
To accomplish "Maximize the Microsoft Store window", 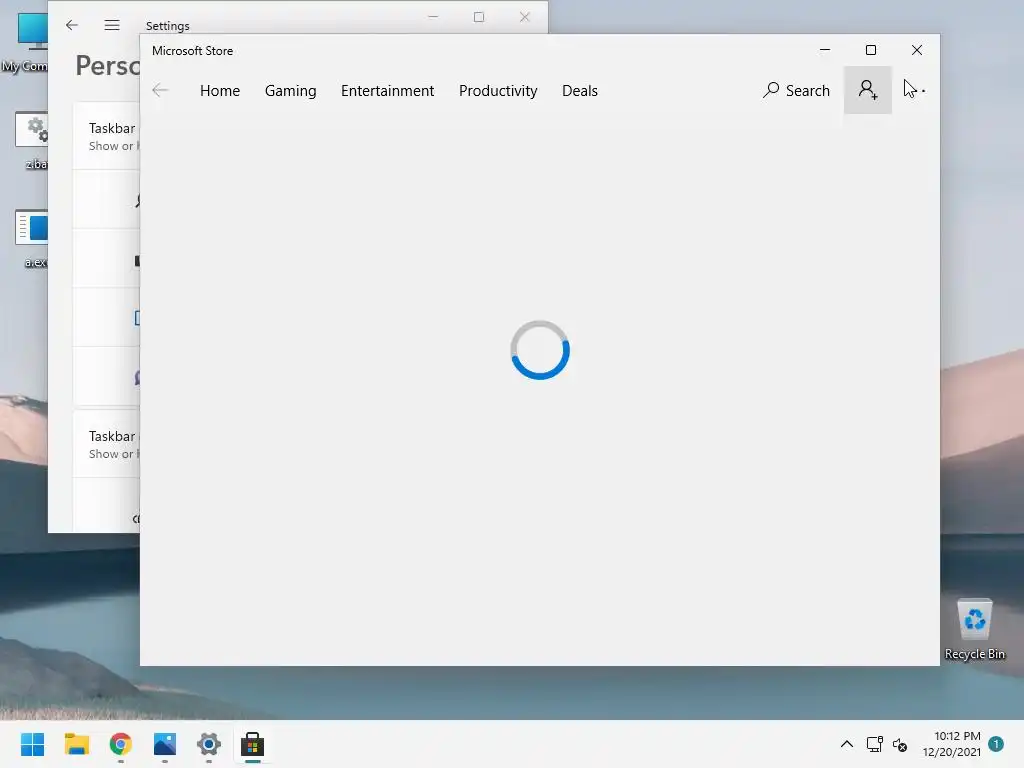I will click(x=871, y=50).
